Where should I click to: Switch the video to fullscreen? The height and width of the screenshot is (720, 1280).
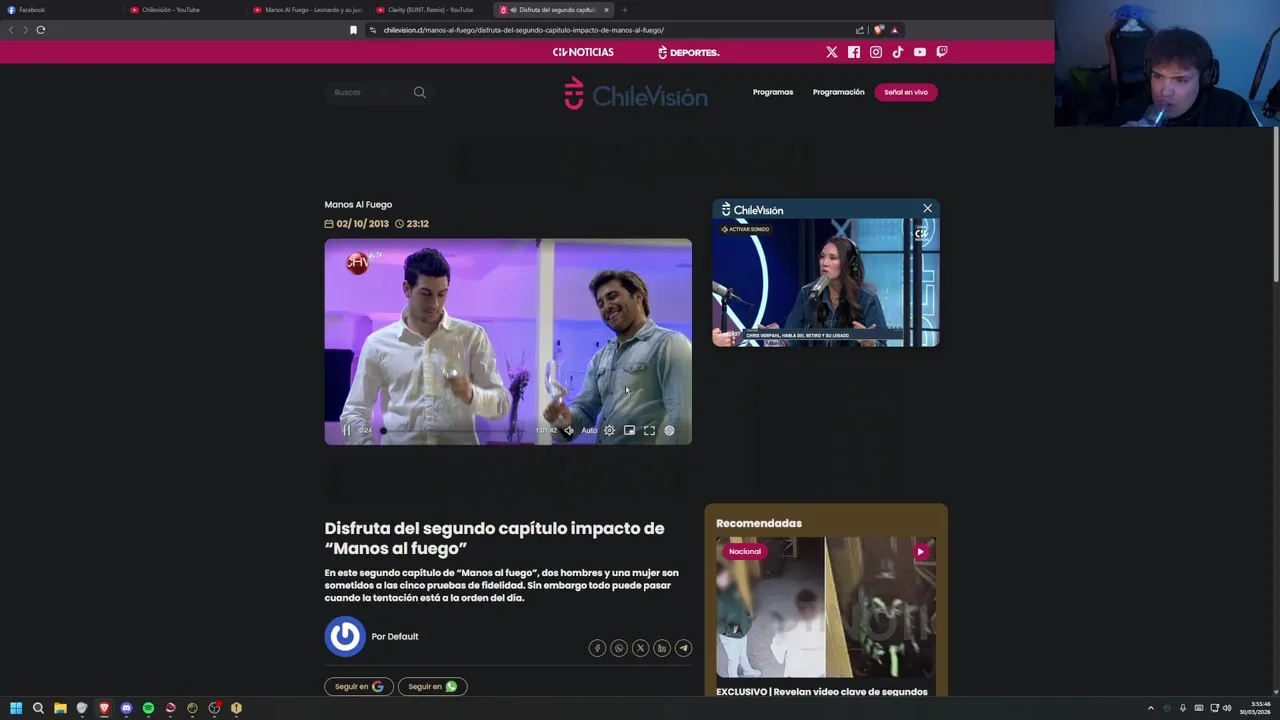(x=649, y=431)
